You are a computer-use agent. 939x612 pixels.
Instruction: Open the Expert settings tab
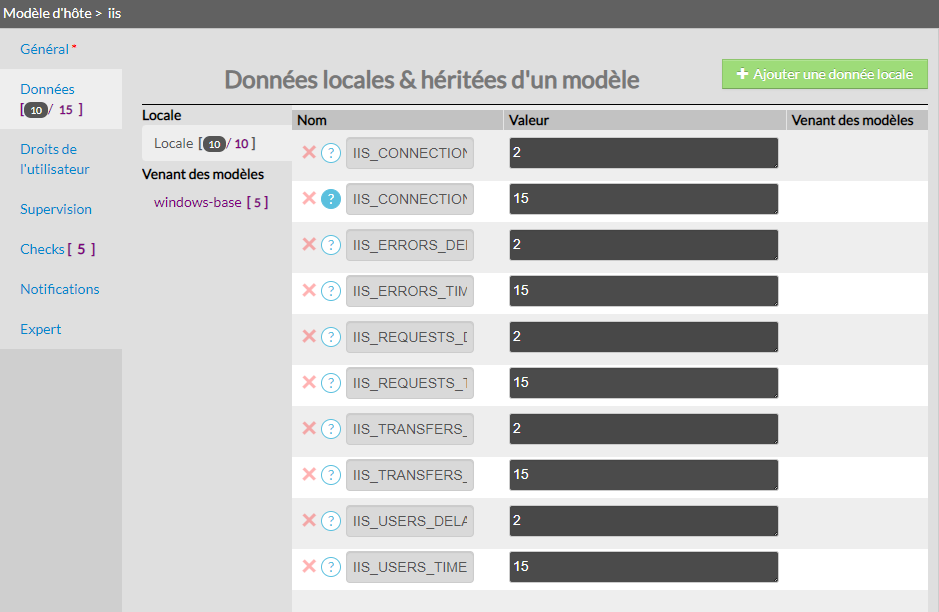41,329
